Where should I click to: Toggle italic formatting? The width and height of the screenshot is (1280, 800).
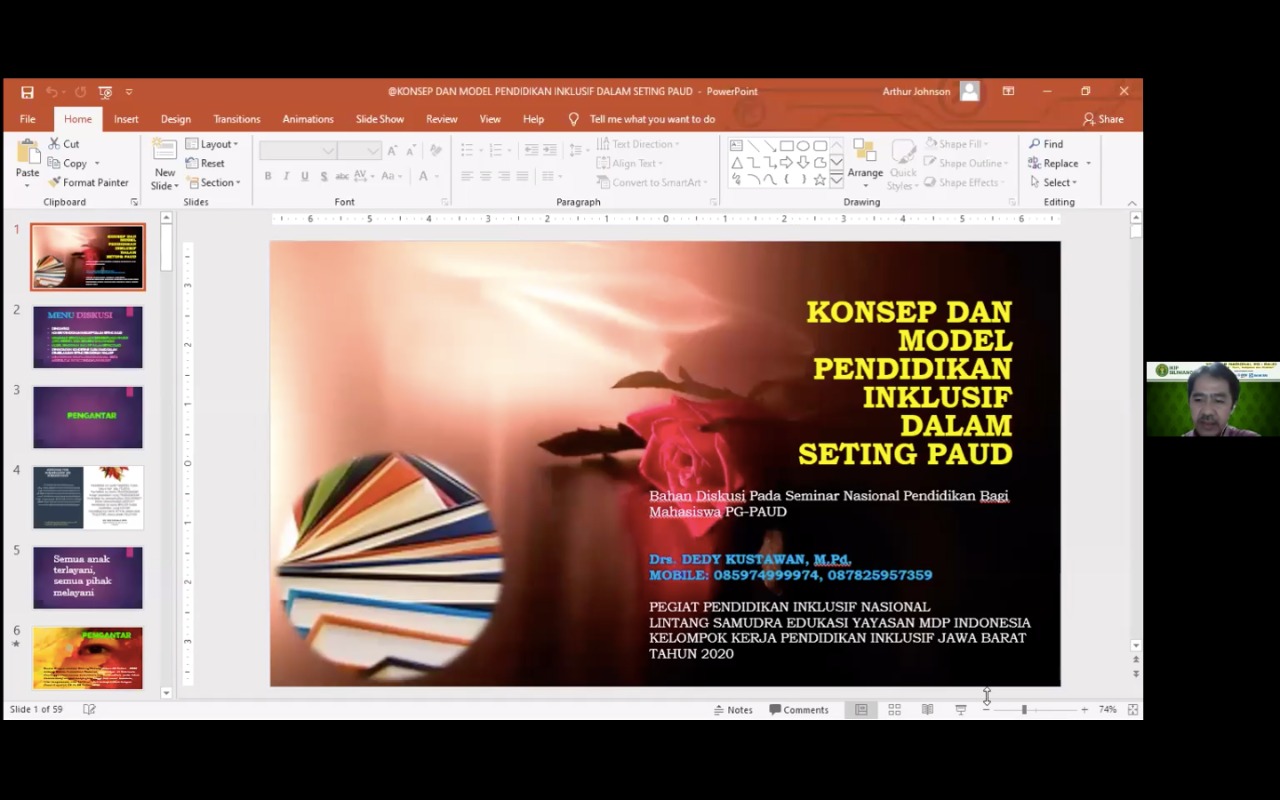pyautogui.click(x=286, y=176)
